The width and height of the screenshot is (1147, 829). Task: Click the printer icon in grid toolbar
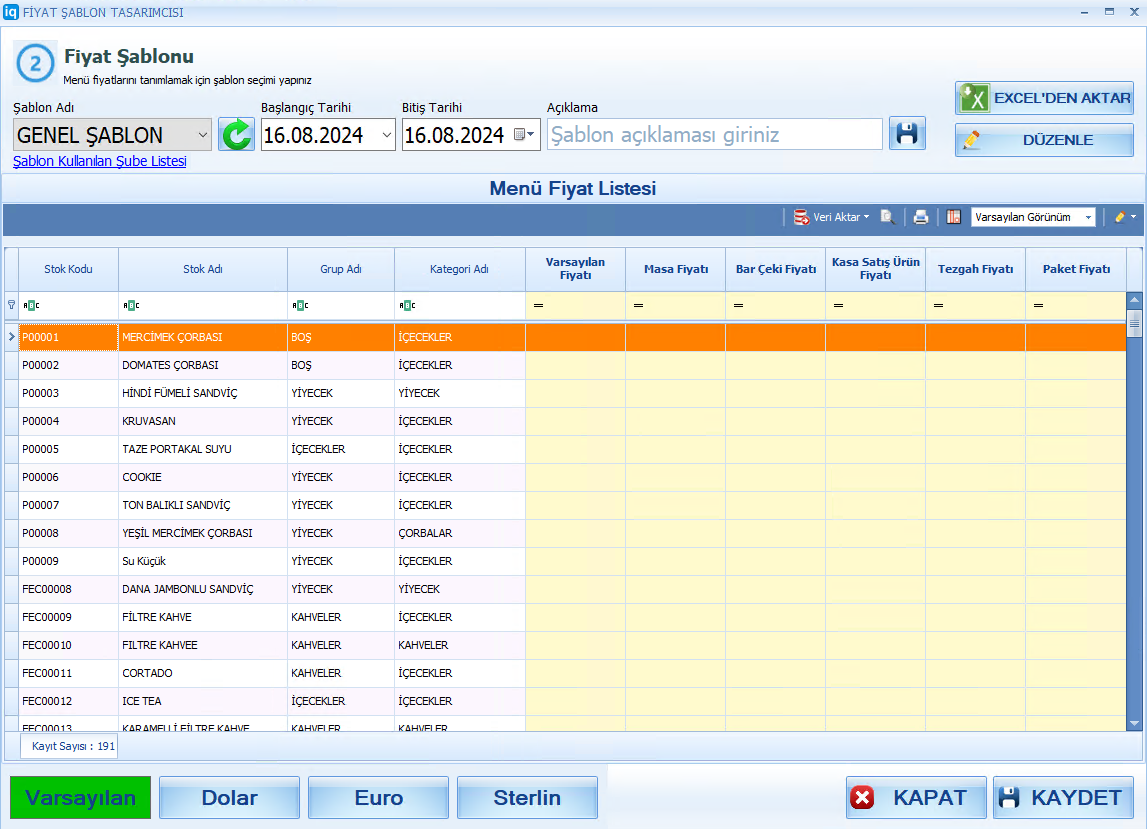(x=921, y=217)
